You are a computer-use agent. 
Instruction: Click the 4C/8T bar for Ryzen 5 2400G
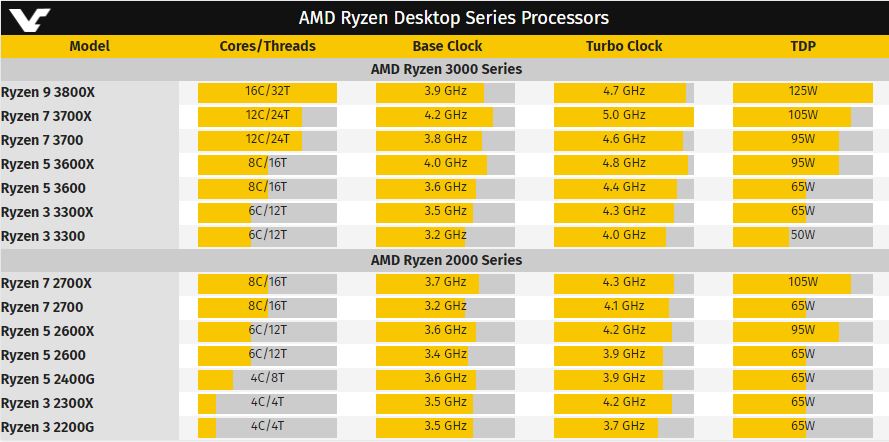(267, 379)
